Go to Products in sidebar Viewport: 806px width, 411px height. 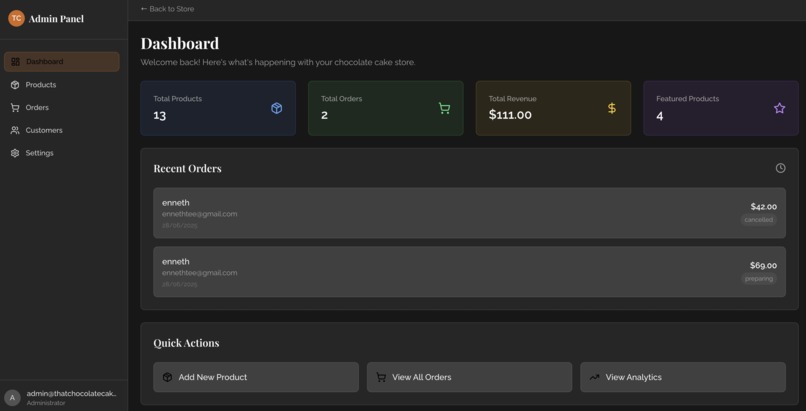tap(62, 85)
